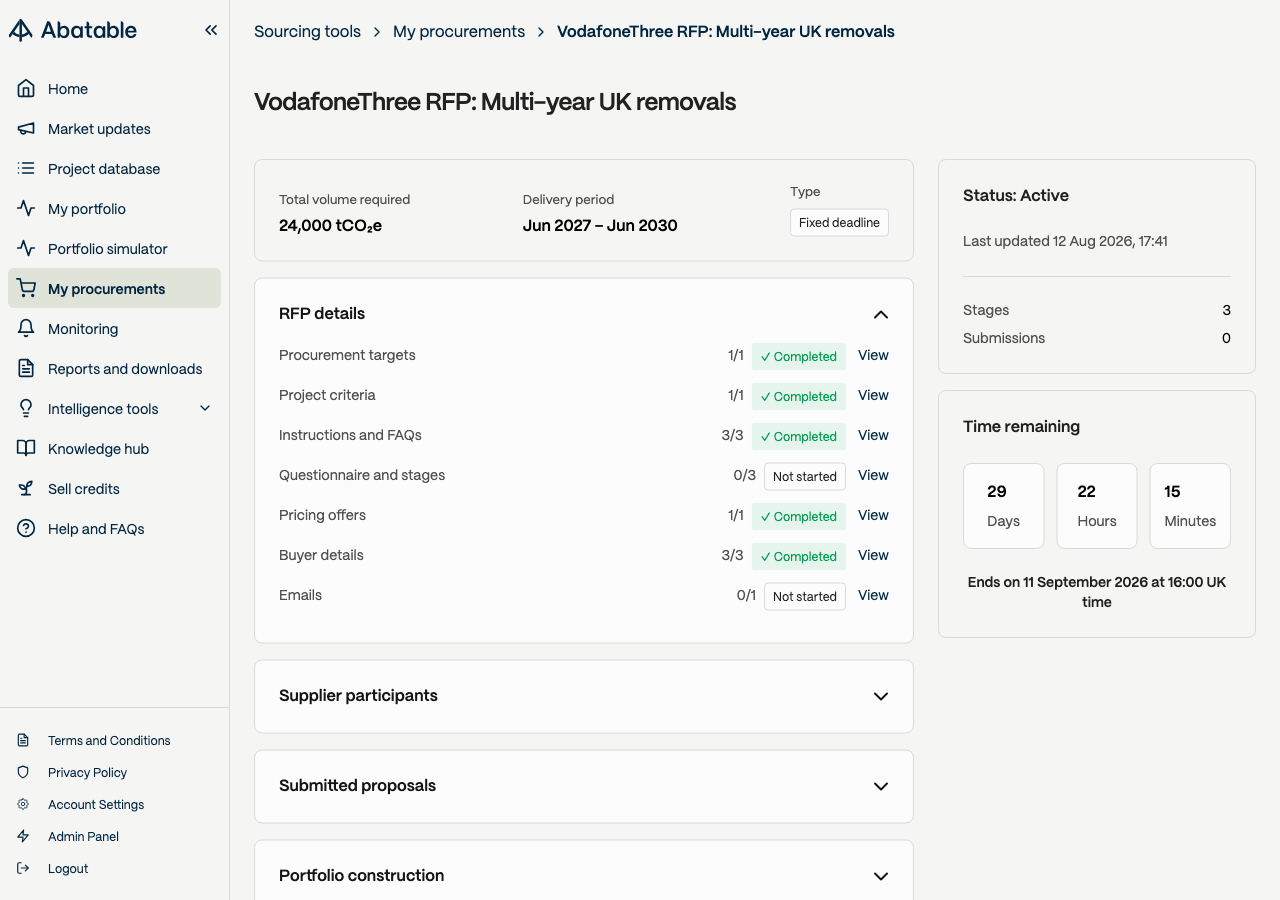Click the Portfolio simulator pulse icon
The width and height of the screenshot is (1280, 900).
tap(26, 249)
